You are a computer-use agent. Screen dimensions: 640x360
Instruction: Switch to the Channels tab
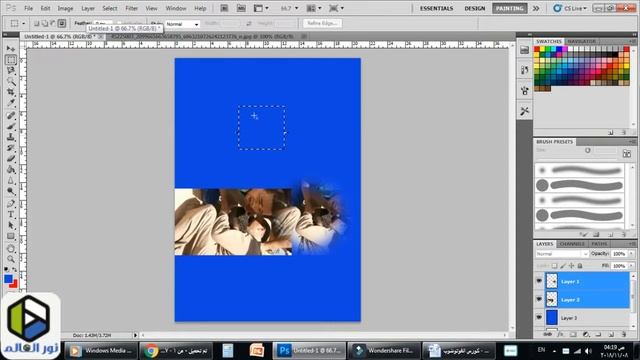coord(572,244)
